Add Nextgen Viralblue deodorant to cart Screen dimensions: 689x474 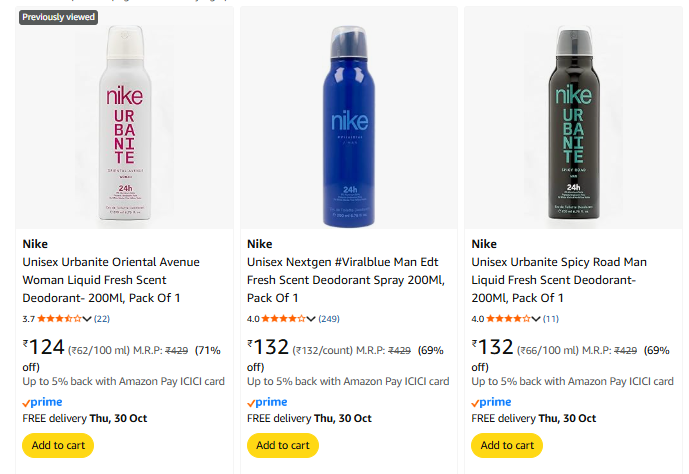pos(283,445)
